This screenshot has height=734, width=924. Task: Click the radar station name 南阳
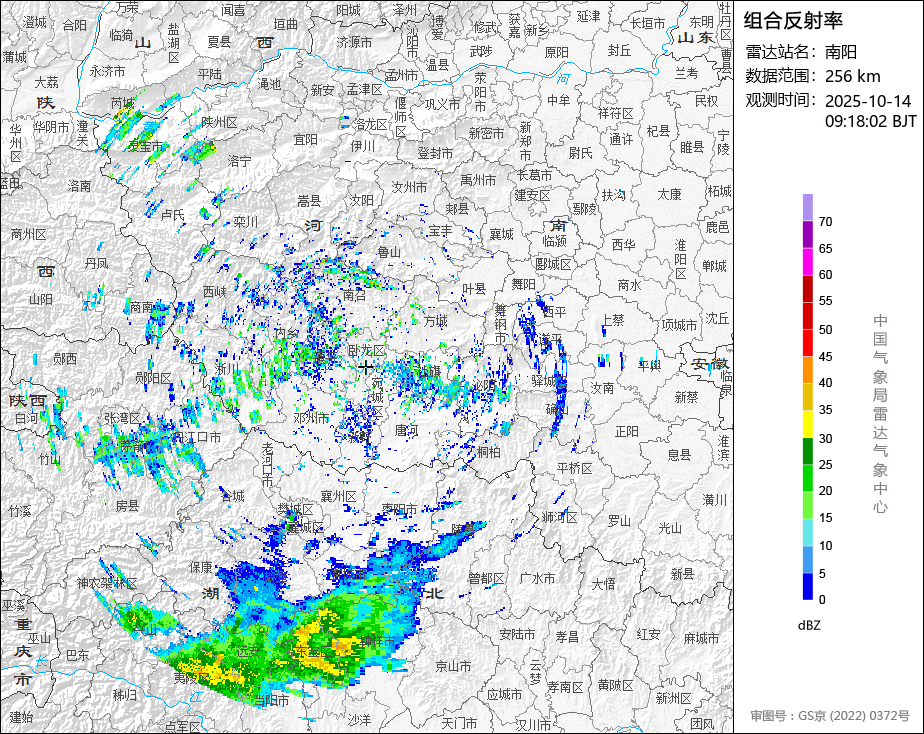pyautogui.click(x=840, y=52)
